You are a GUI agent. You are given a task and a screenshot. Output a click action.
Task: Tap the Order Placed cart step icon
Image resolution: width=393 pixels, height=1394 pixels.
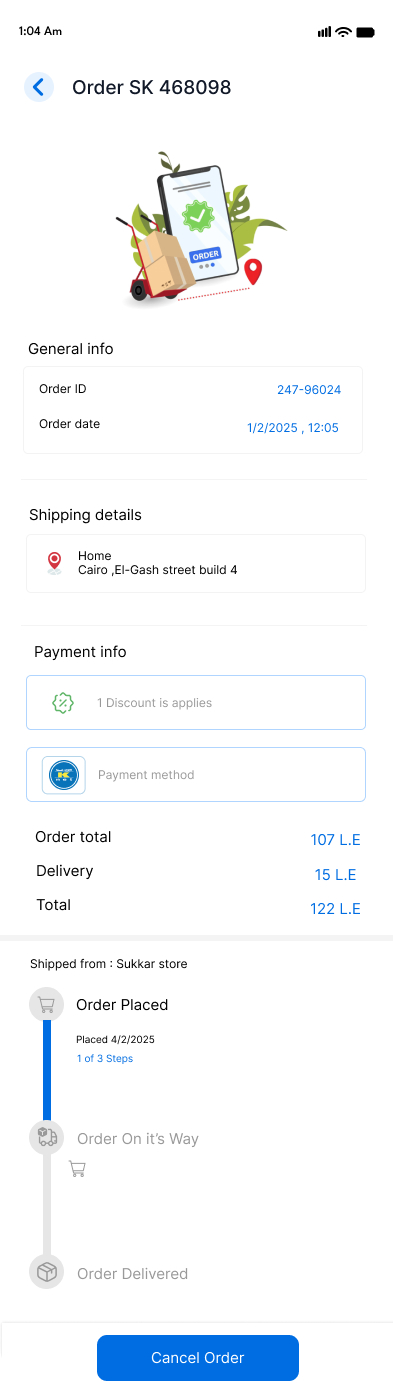46,1004
